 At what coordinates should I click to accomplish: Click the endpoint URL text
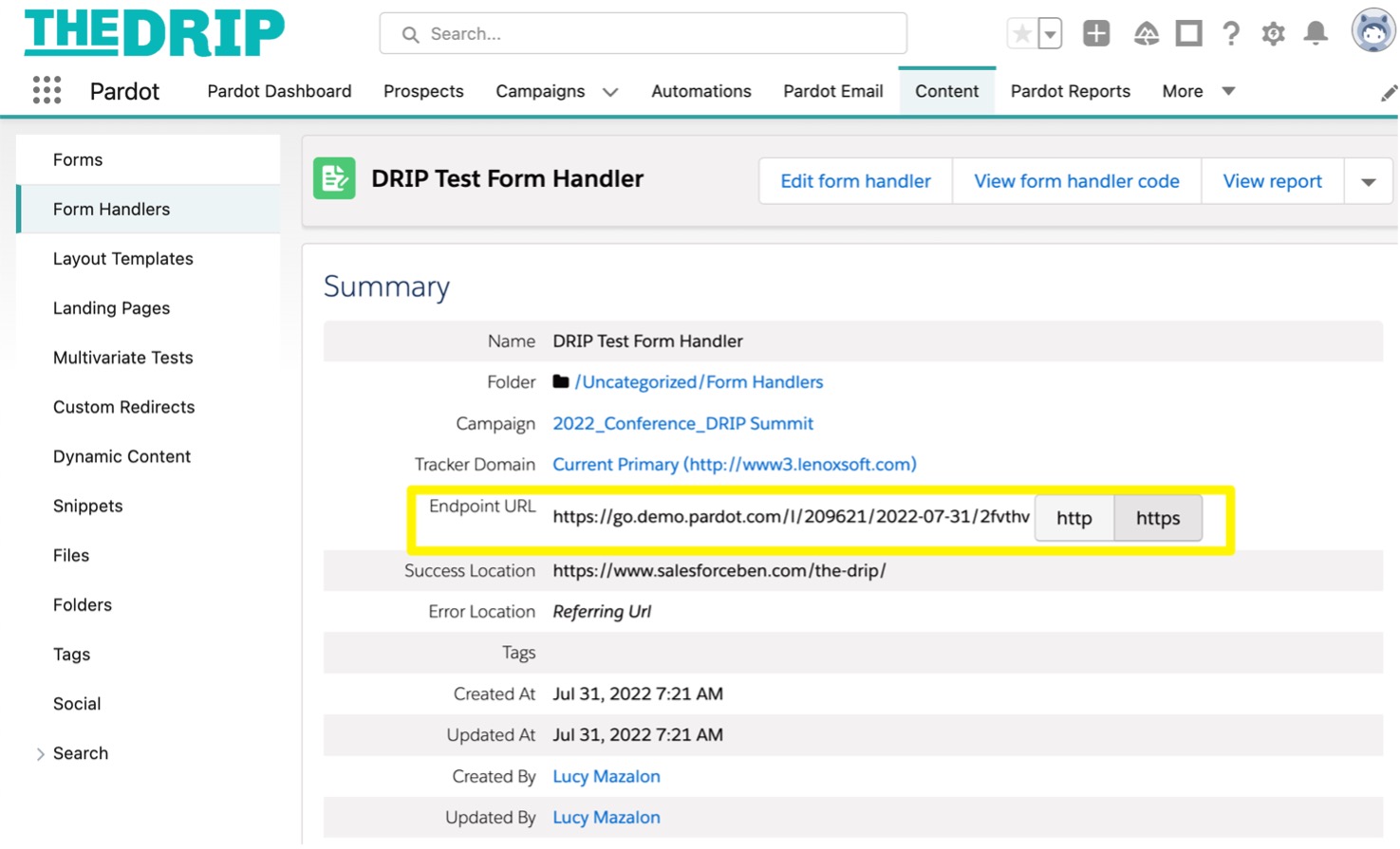pos(791,516)
